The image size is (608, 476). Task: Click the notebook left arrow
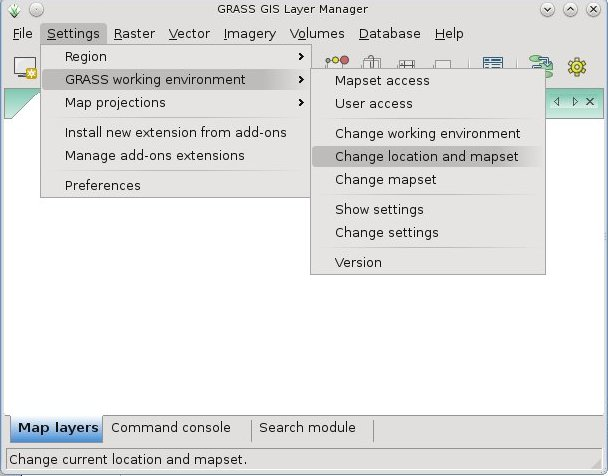(557, 102)
